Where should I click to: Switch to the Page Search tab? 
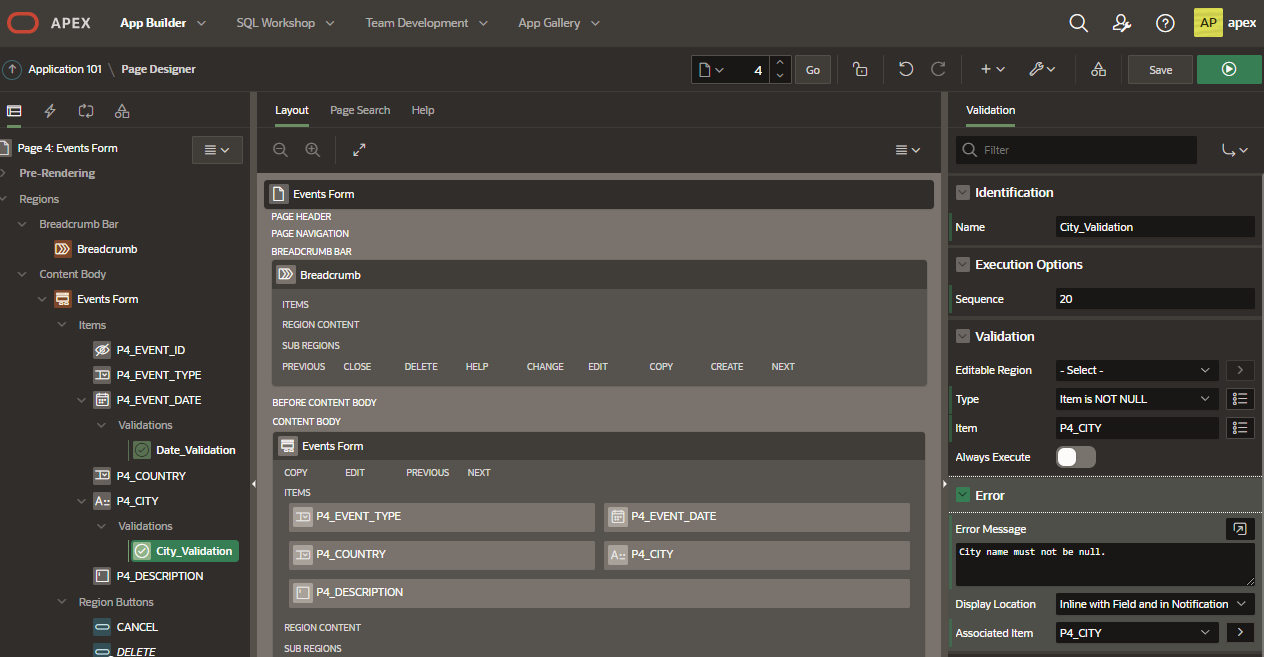(x=360, y=110)
